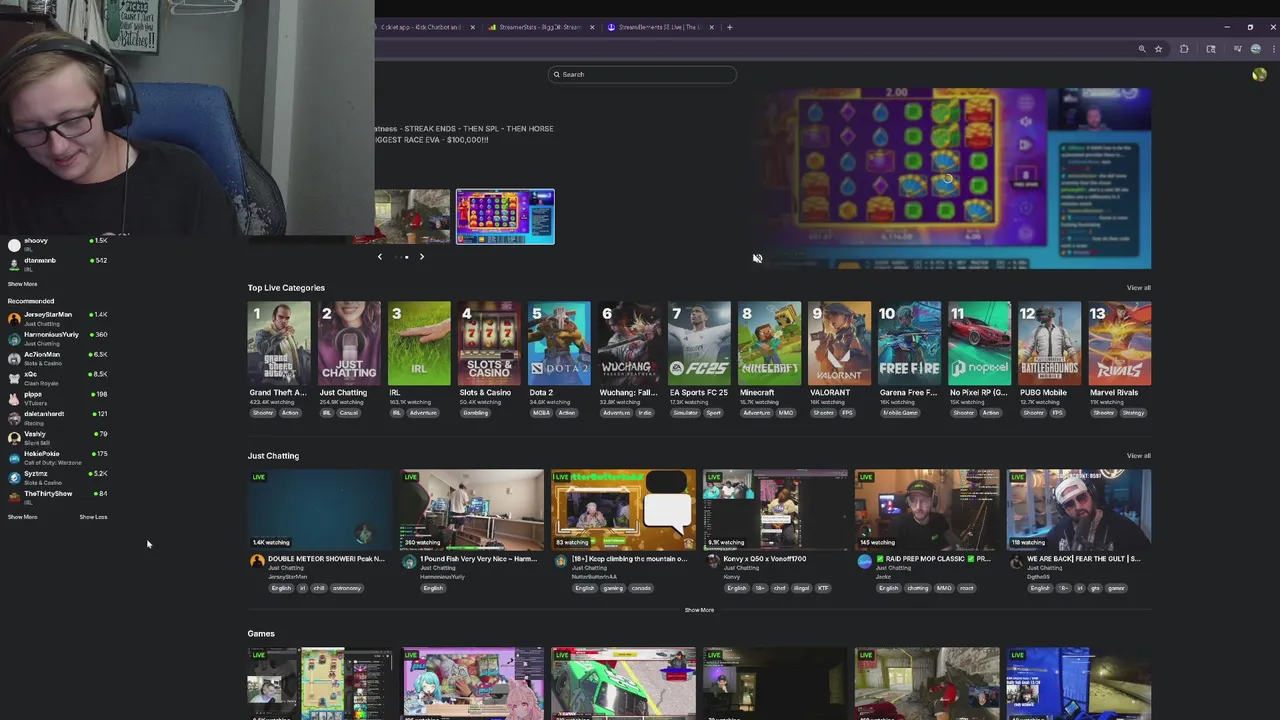
Task: Bookmark this page with the star icon
Action: click(1158, 49)
